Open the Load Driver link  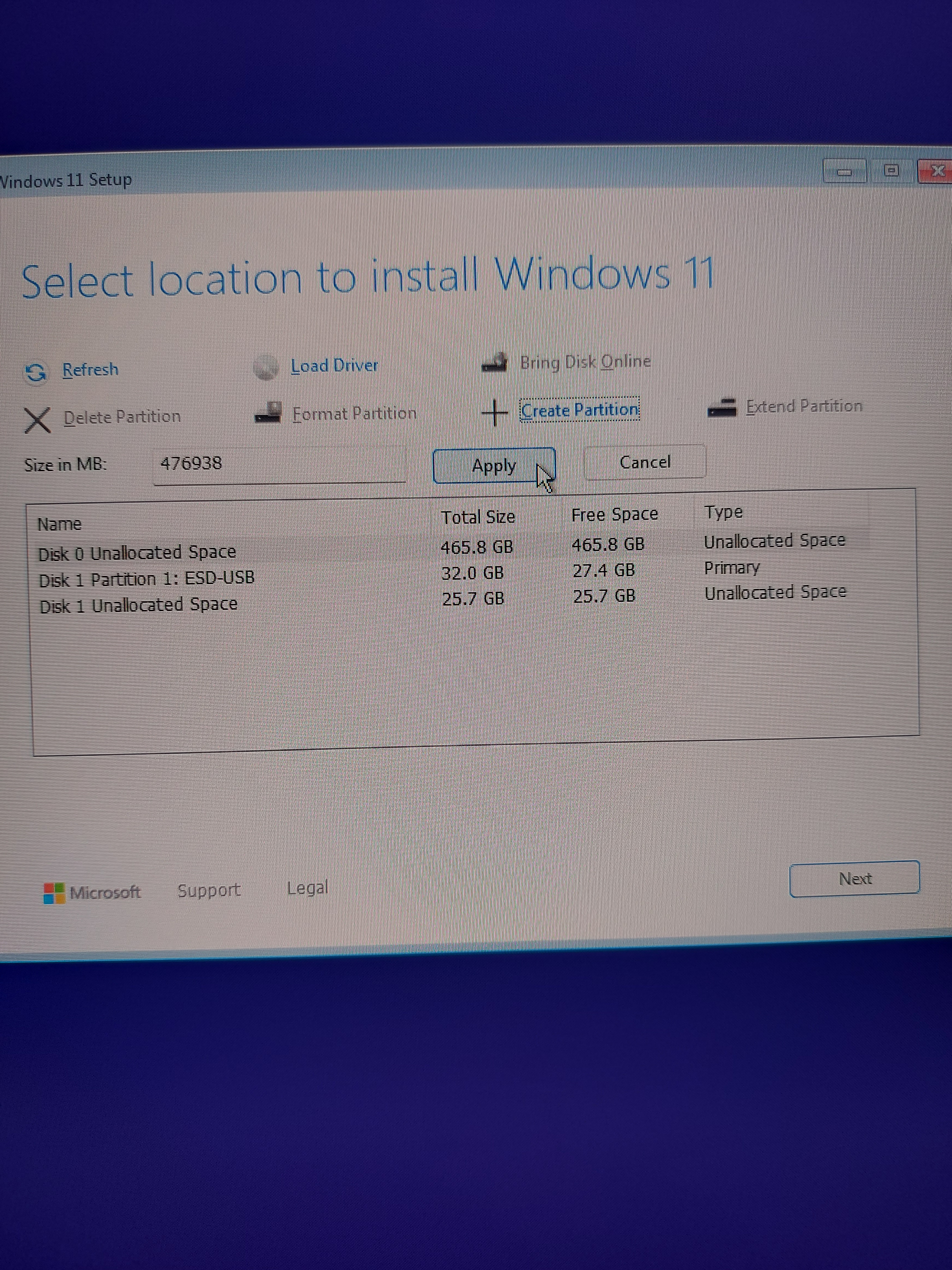(x=335, y=366)
